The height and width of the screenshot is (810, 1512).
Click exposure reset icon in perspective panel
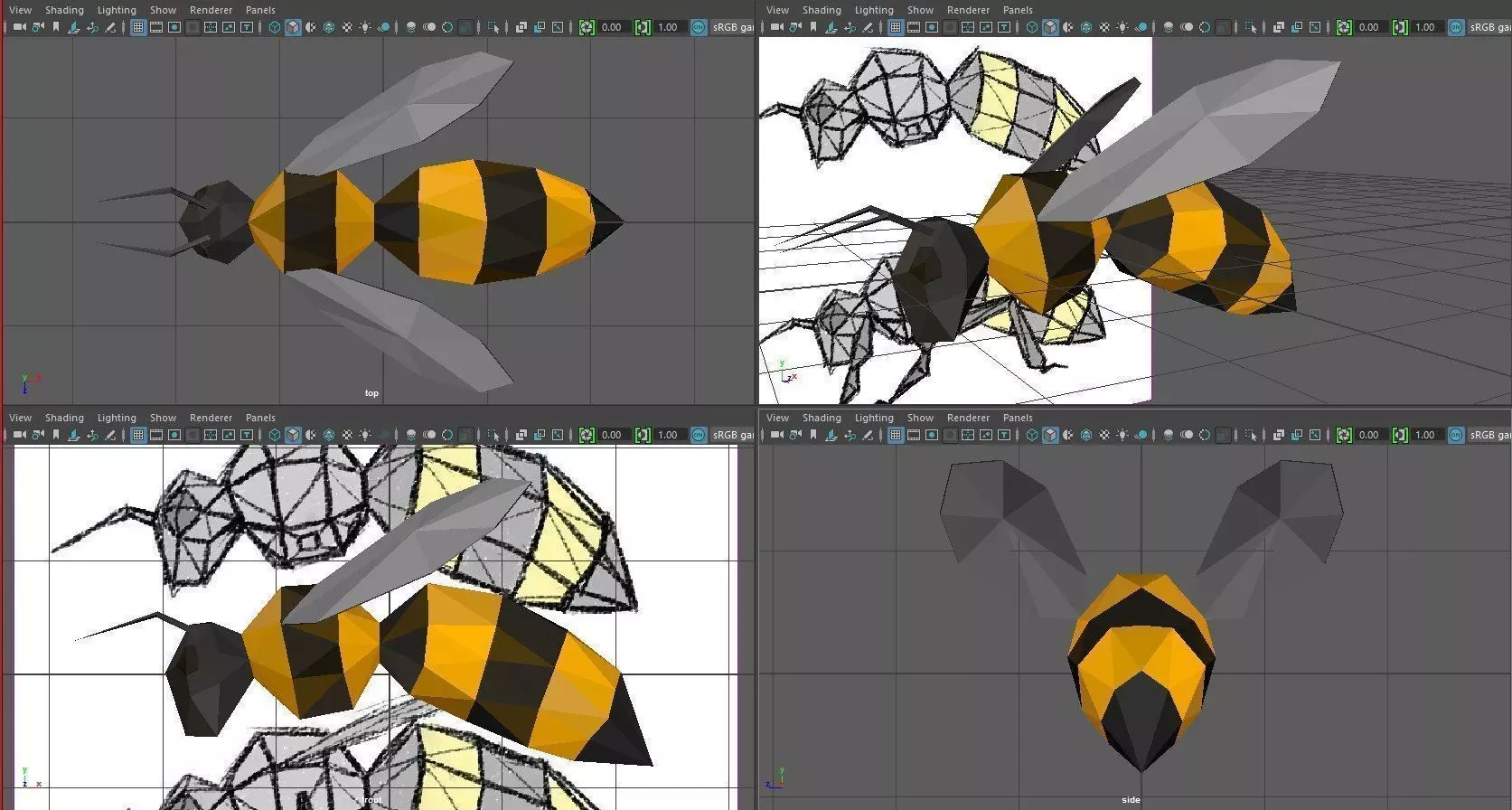coord(1344,27)
